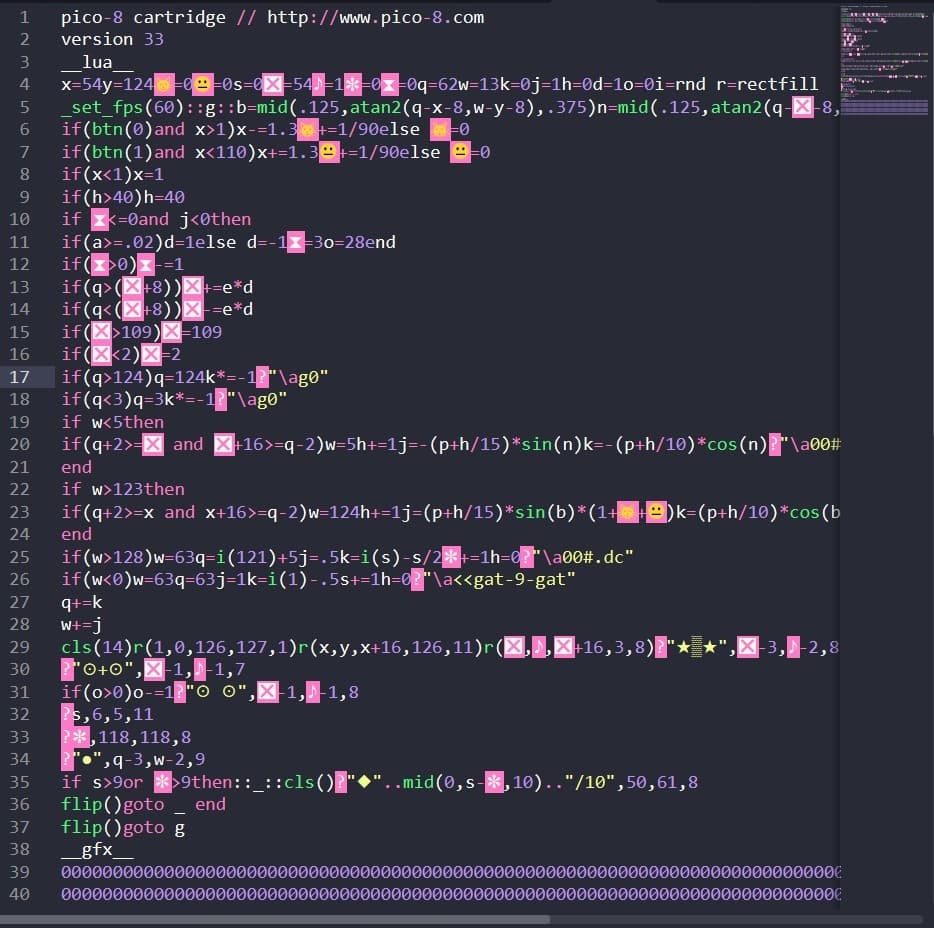Click 'end' on line 21
This screenshot has width=934, height=928.
pos(76,467)
